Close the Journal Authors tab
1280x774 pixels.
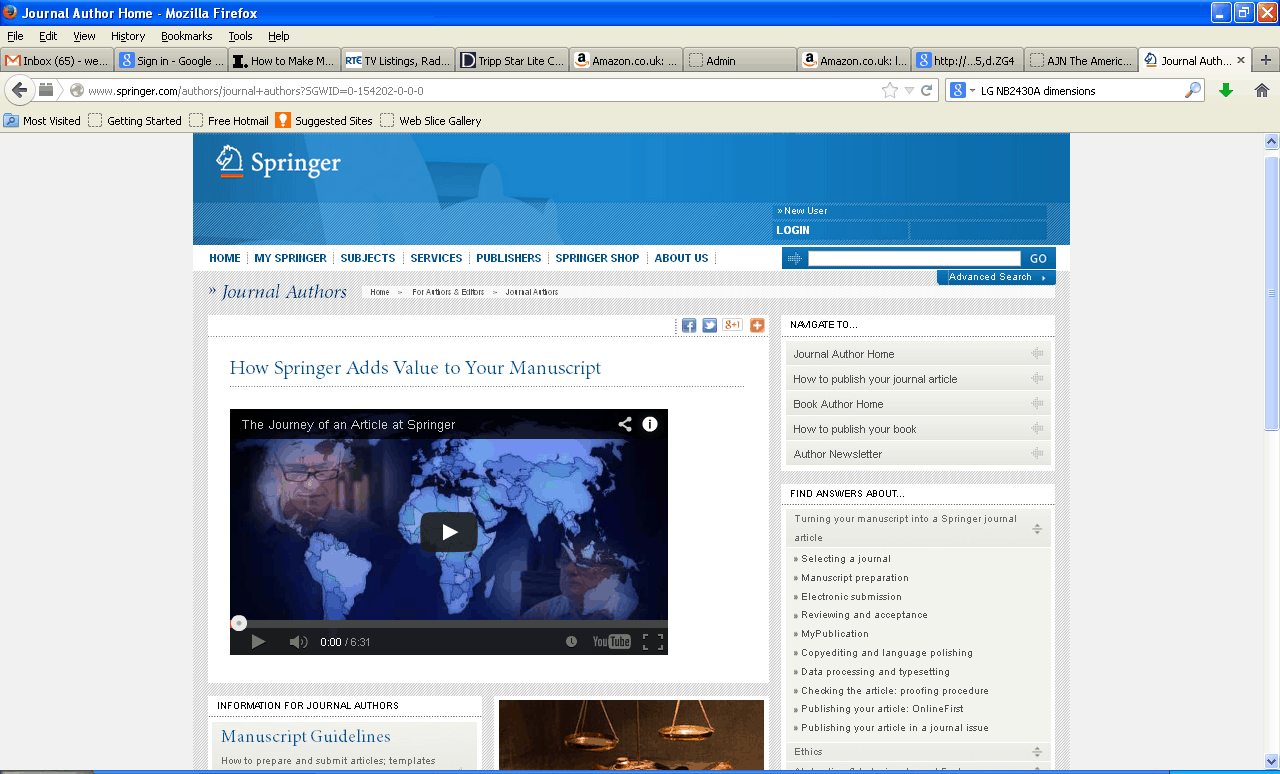pos(1241,60)
